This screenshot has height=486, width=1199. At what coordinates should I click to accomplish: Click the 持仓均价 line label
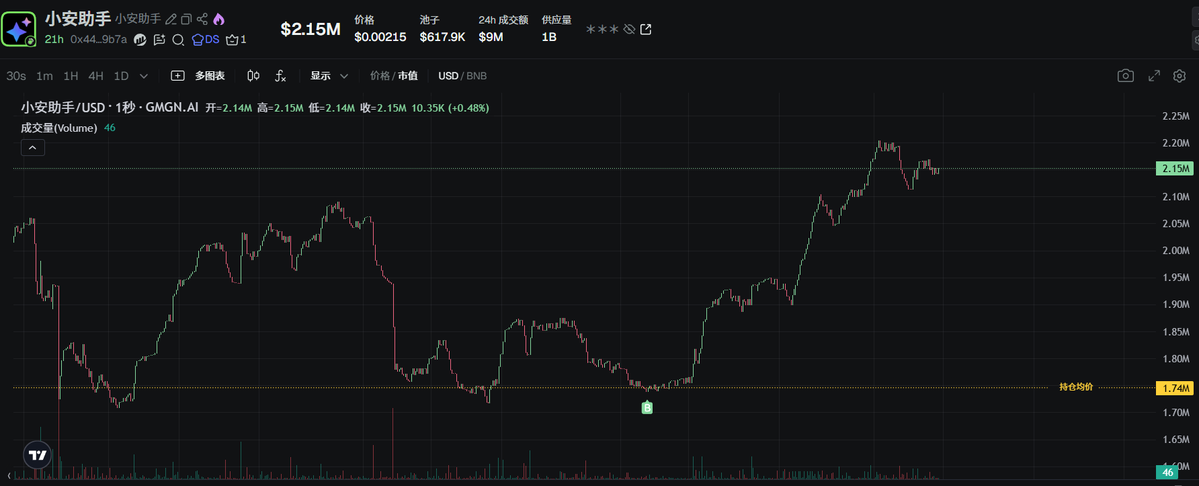pyautogui.click(x=1076, y=387)
